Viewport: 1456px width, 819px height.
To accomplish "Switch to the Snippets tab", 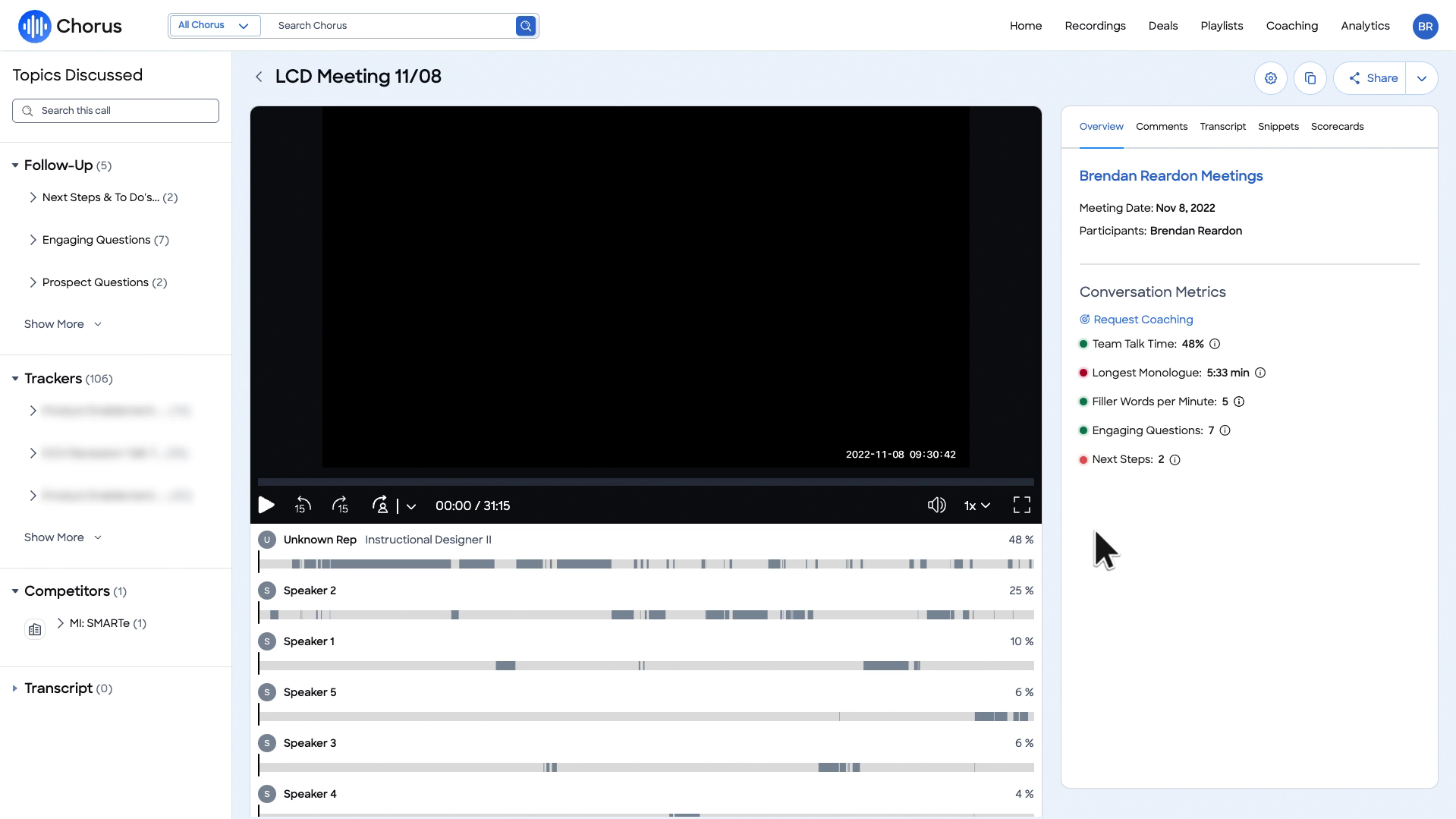I will point(1278,127).
